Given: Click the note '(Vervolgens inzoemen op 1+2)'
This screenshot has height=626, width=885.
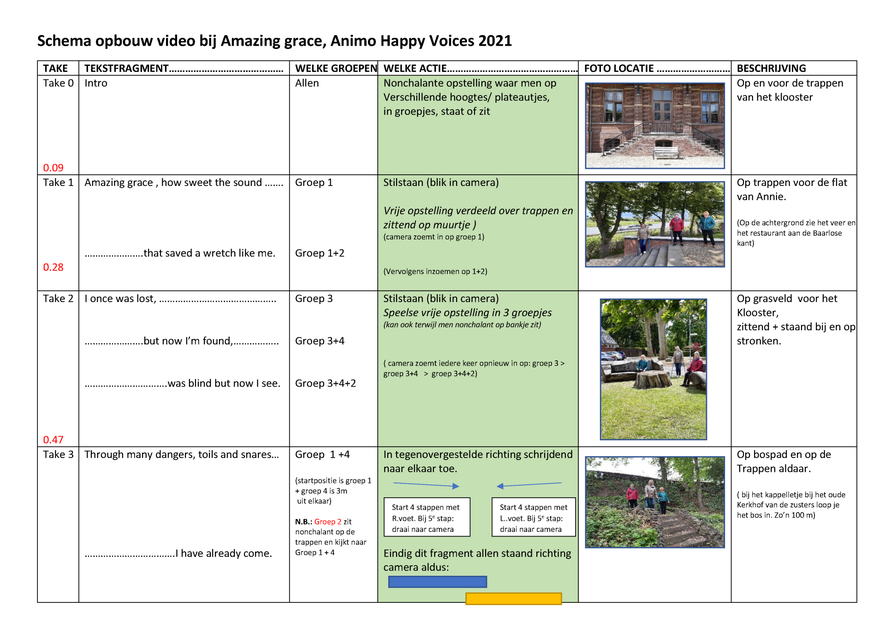Looking at the screenshot, I should click(435, 271).
